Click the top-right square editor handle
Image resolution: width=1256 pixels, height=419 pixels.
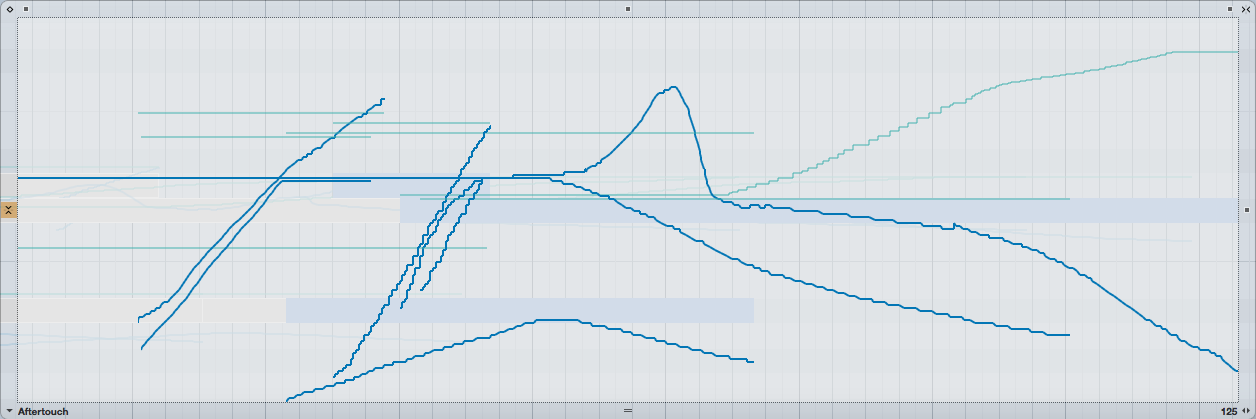point(1231,8)
